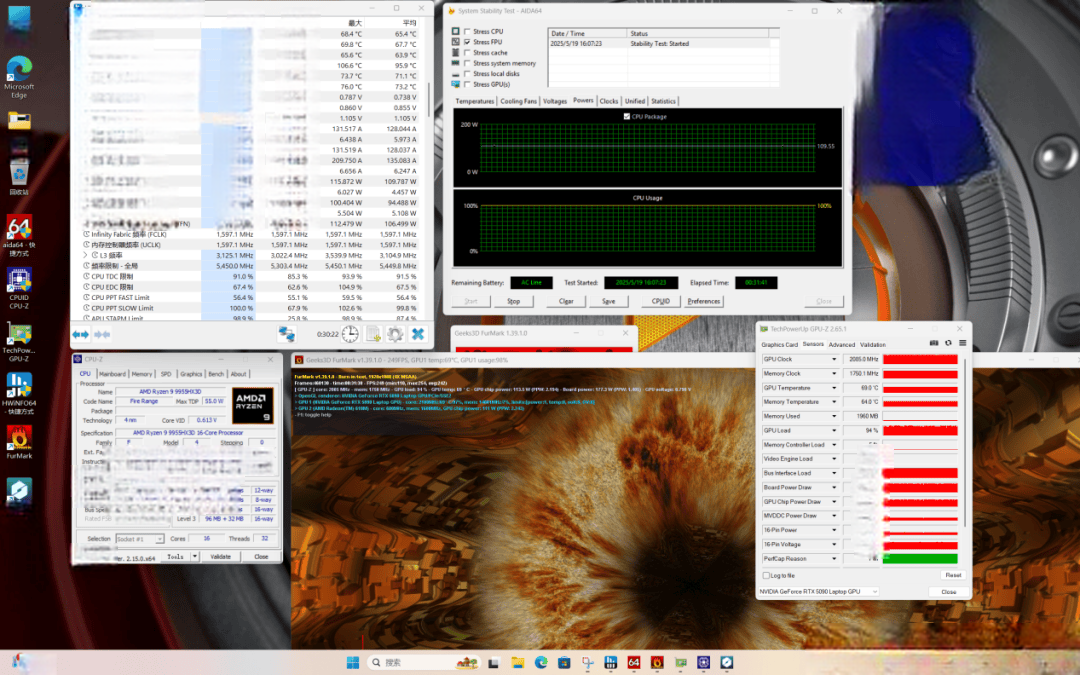The height and width of the screenshot is (675, 1080).
Task: Switch to the AIDA64 Cooling Fans tab
Action: 518,101
